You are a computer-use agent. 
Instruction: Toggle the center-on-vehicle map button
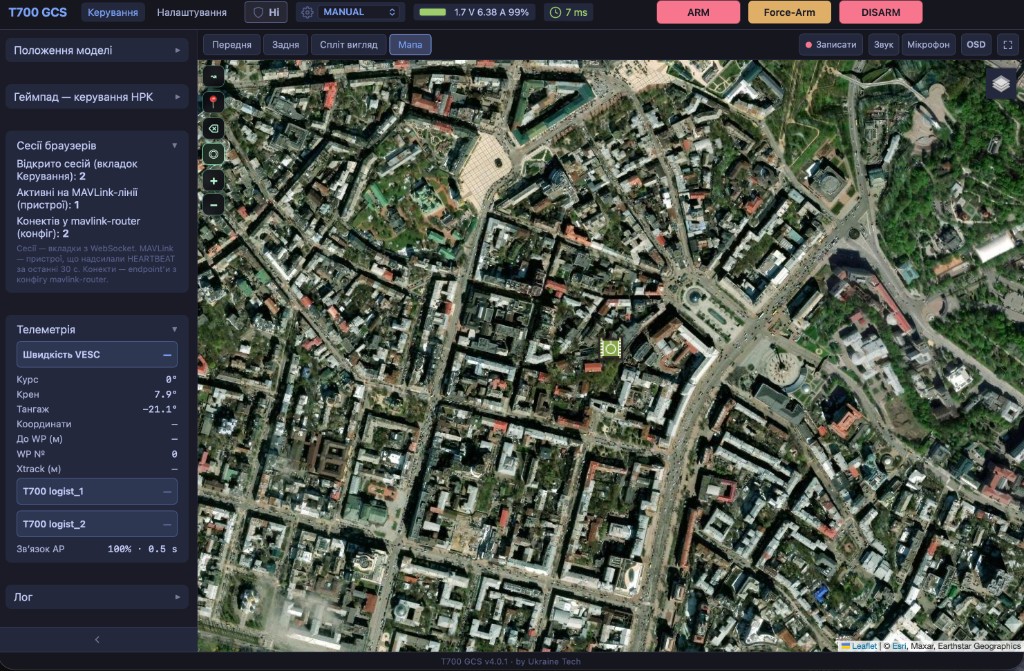(213, 154)
